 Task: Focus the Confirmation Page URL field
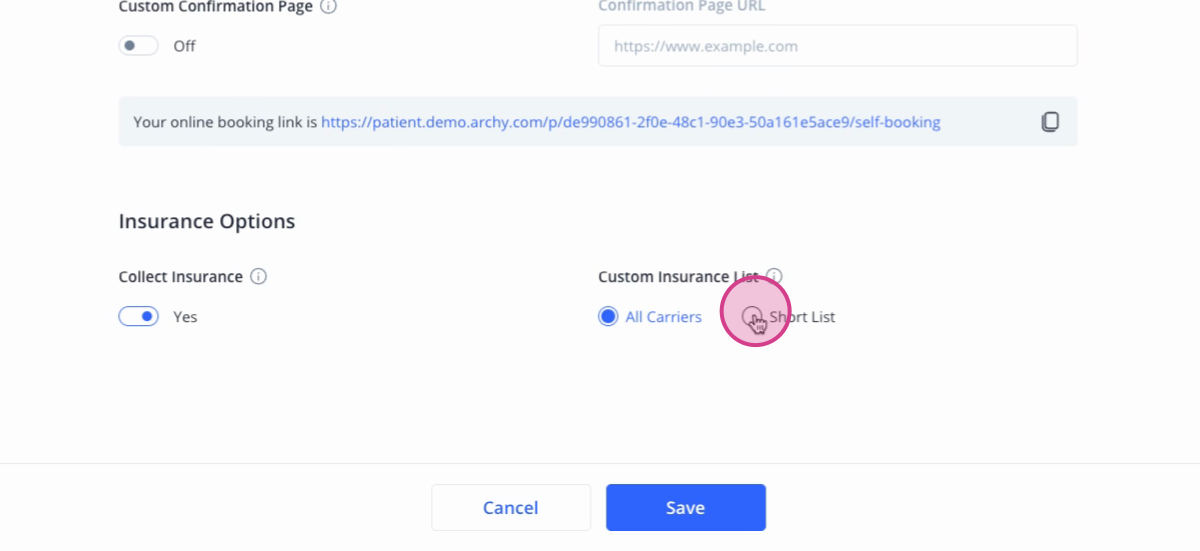click(837, 46)
